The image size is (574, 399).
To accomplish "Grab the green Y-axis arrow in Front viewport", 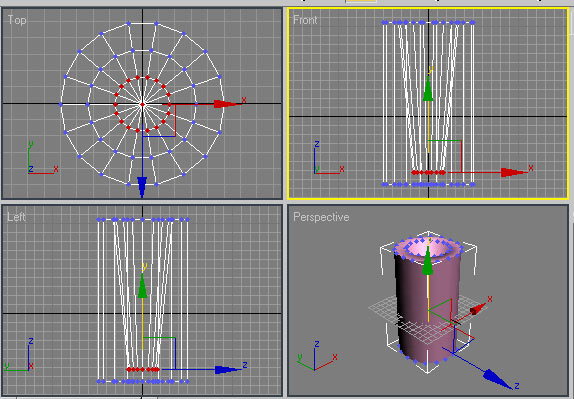I will click(x=428, y=89).
